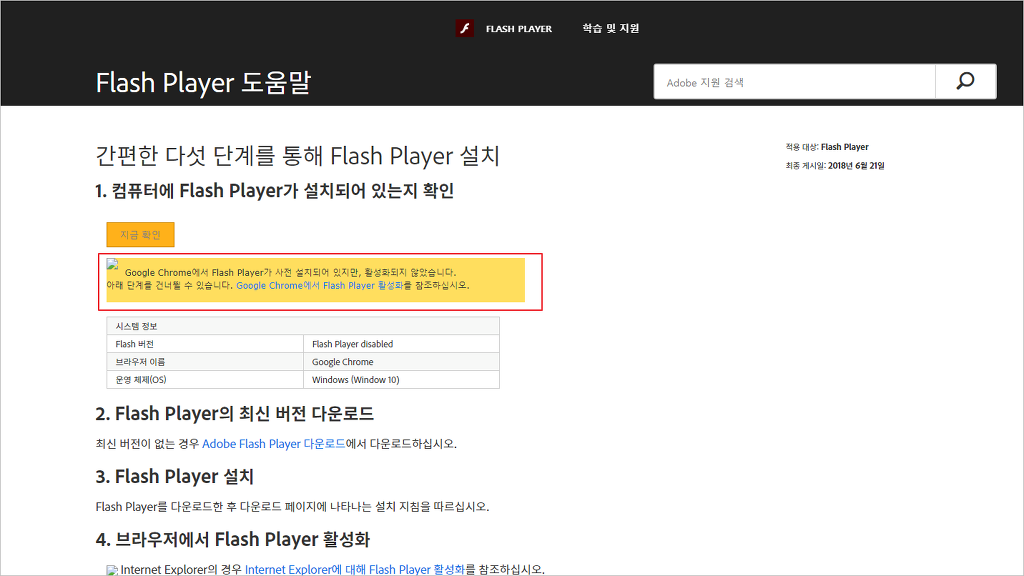Click the Adobe 지원 검색 search field
Image resolution: width=1024 pixels, height=576 pixels.
tap(794, 82)
